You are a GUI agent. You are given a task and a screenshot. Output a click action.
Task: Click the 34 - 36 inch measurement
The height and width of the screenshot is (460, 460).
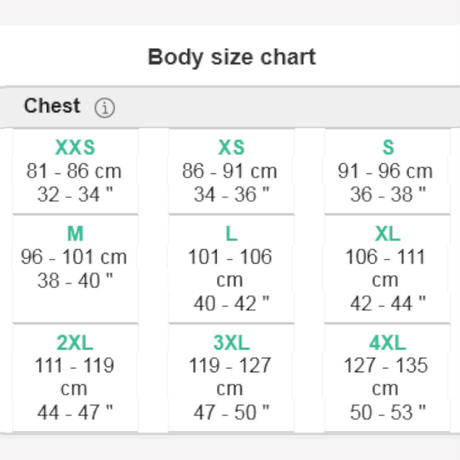point(231,194)
